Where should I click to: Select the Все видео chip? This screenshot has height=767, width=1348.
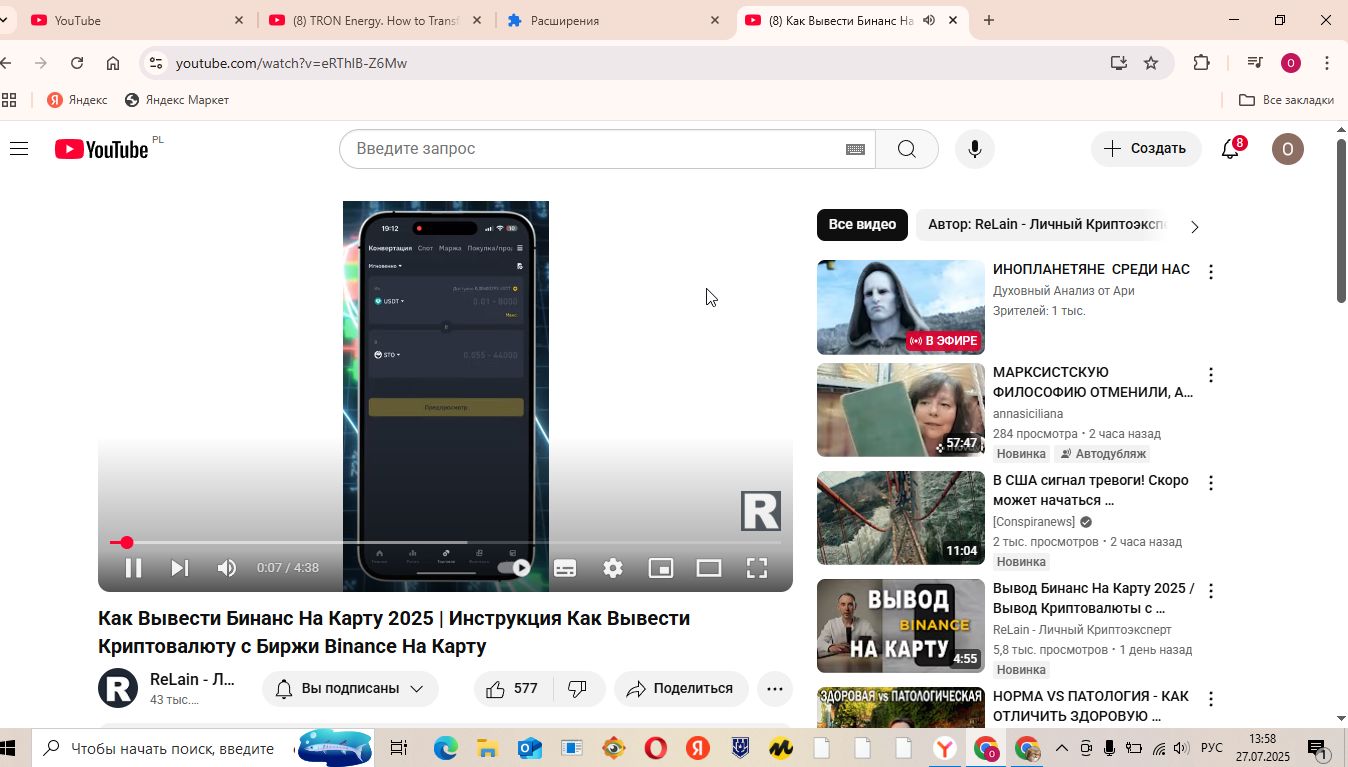(862, 224)
